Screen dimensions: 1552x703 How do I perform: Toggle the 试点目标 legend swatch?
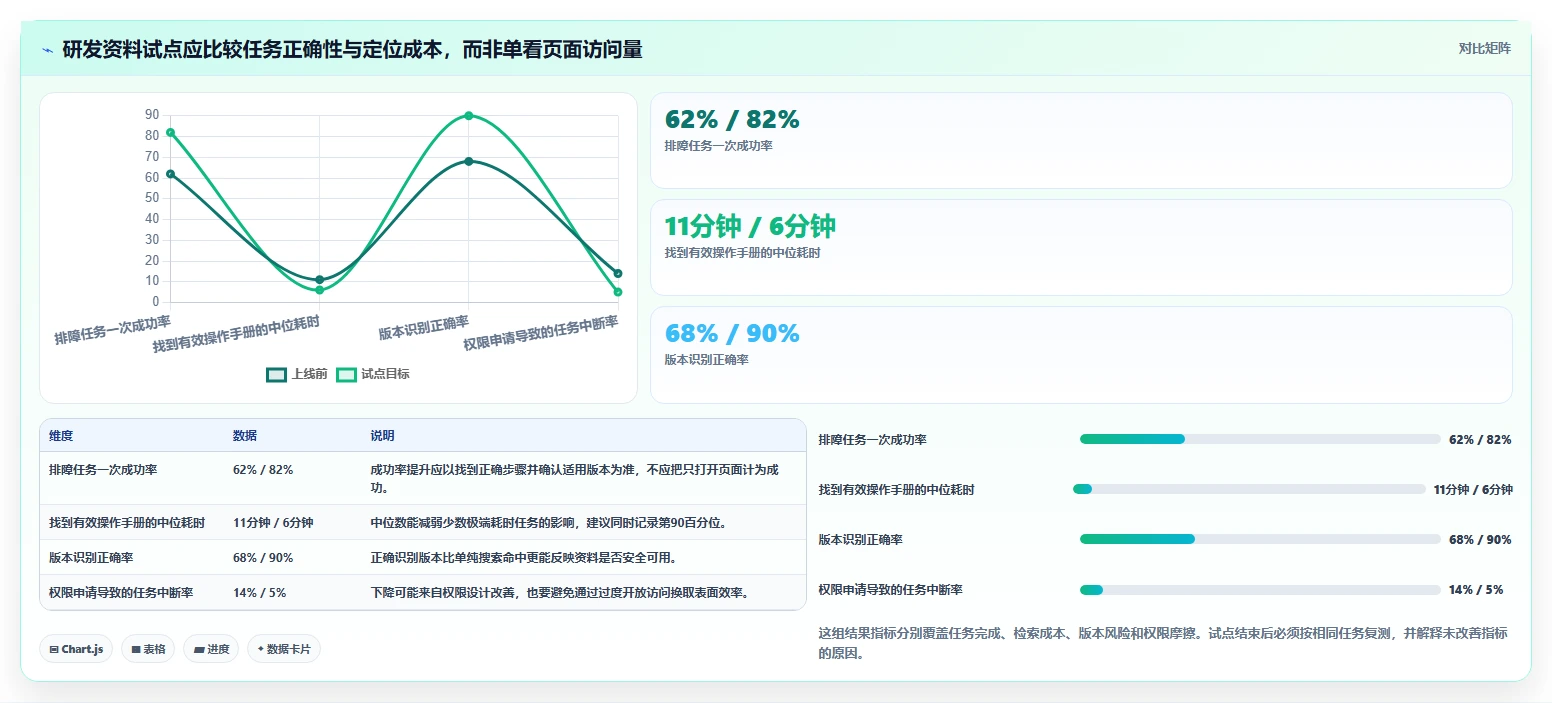(346, 374)
